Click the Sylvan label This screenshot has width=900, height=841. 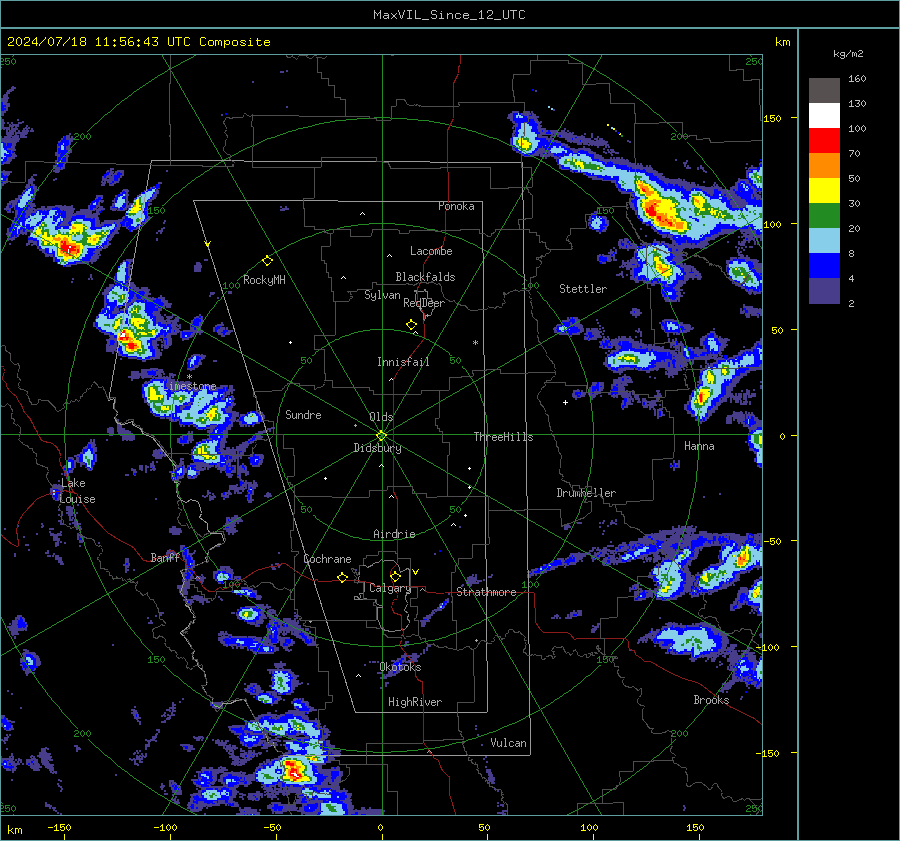(x=382, y=295)
